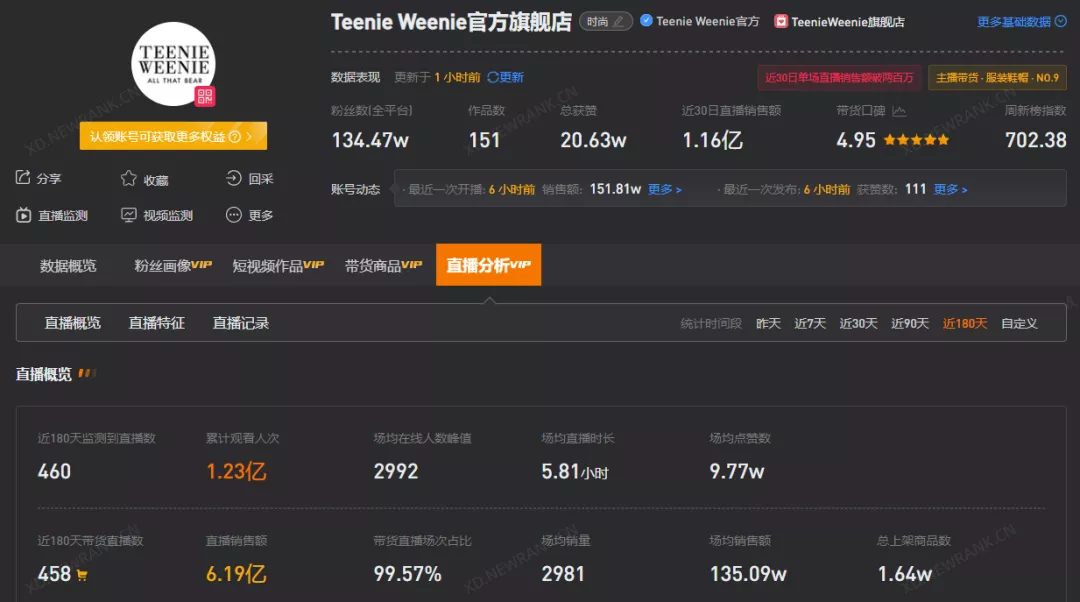Click the 9.77w average likes value
Screen dimensions: 1080x602
tap(736, 472)
